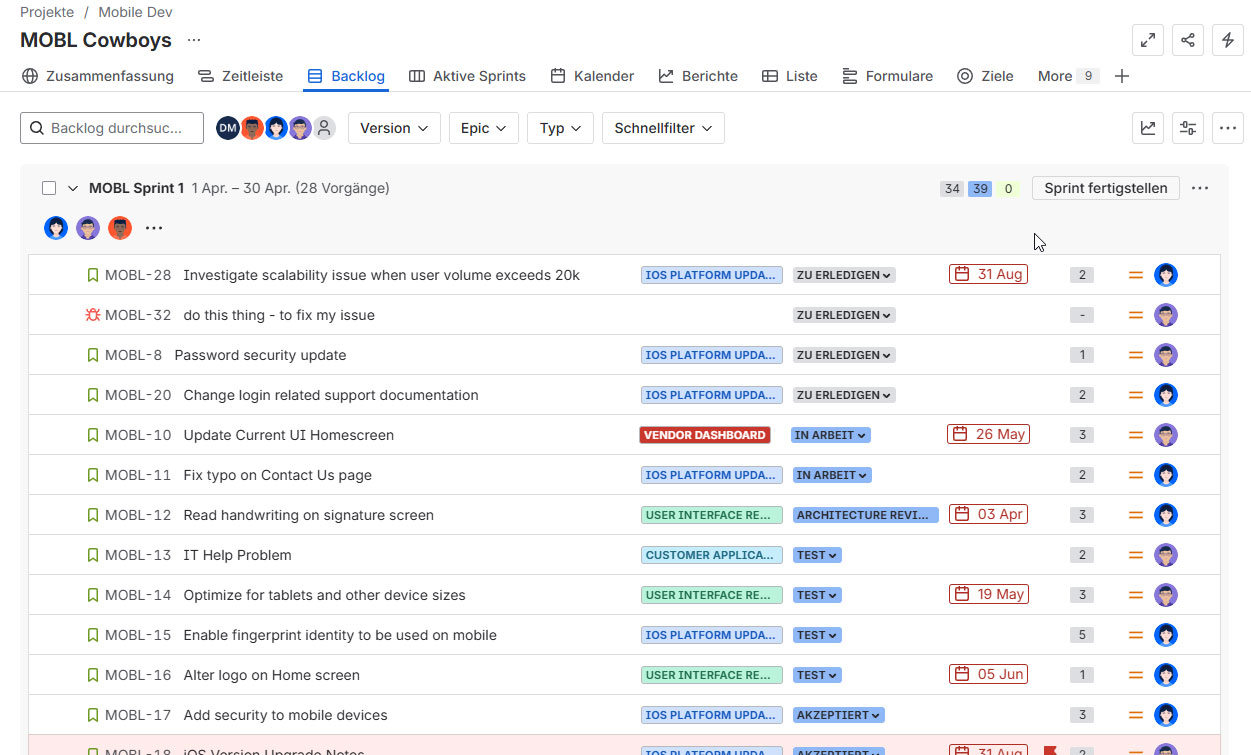Click due date 05 Jun on MOBL-16
Viewport: 1251px width, 755px height.
pos(988,674)
